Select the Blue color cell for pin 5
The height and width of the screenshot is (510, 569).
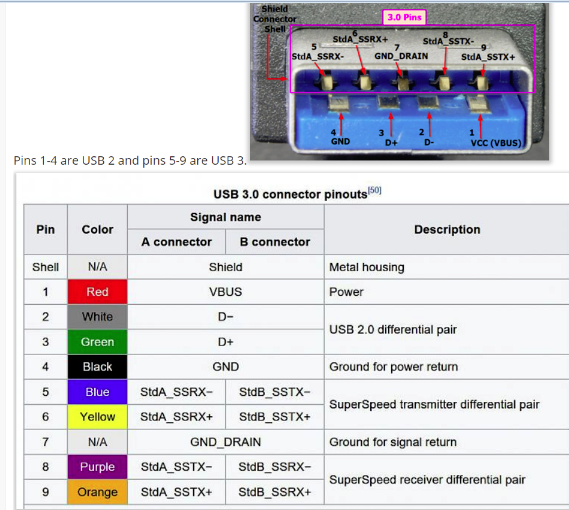(x=97, y=392)
